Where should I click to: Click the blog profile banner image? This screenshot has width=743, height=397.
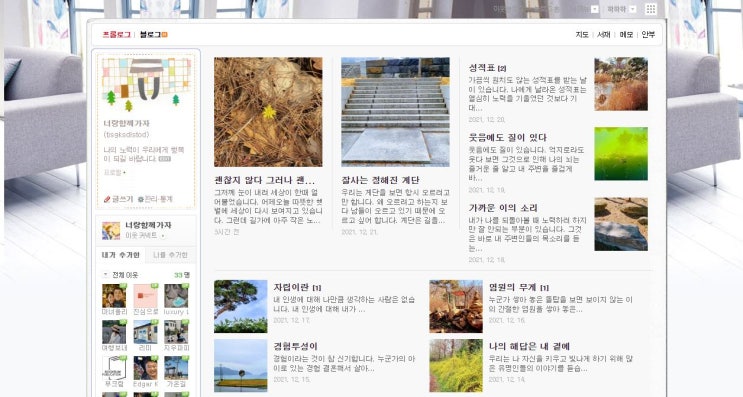coord(146,84)
